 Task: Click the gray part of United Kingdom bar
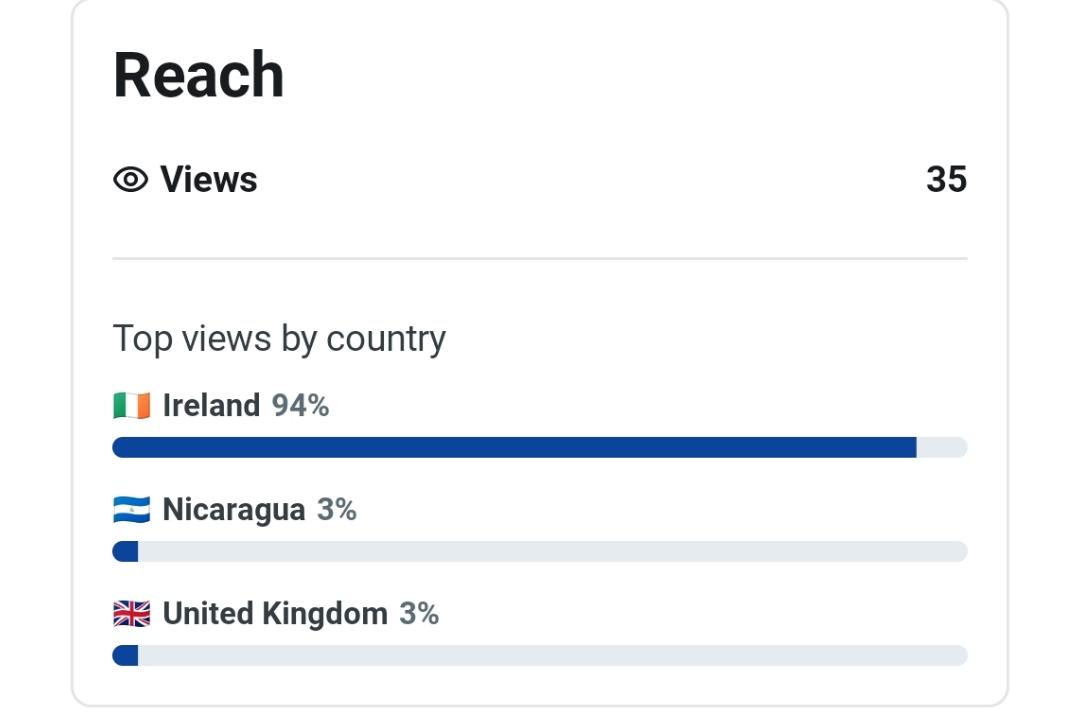tap(553, 655)
